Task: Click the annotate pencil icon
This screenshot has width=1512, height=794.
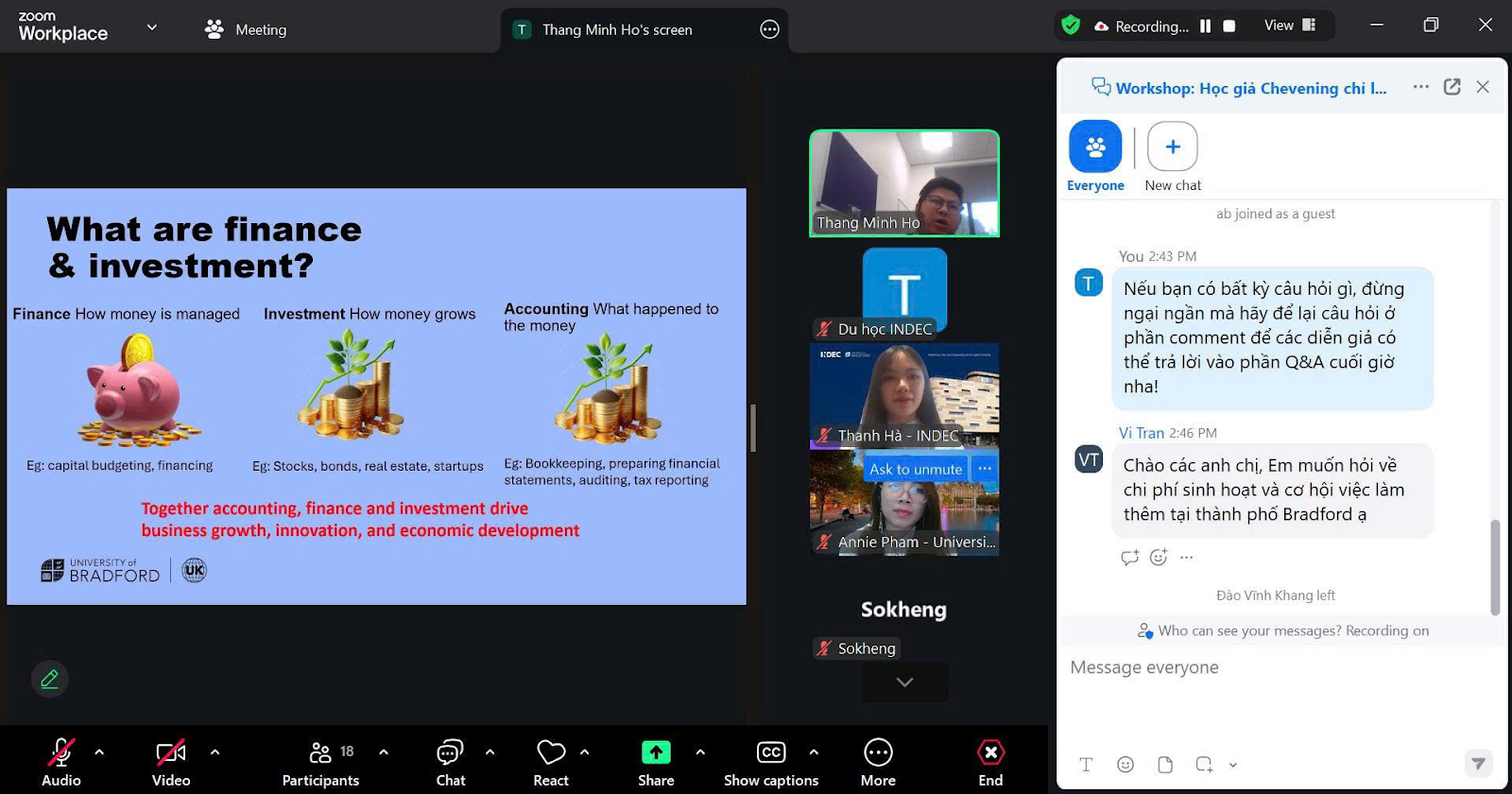Action: point(50,679)
